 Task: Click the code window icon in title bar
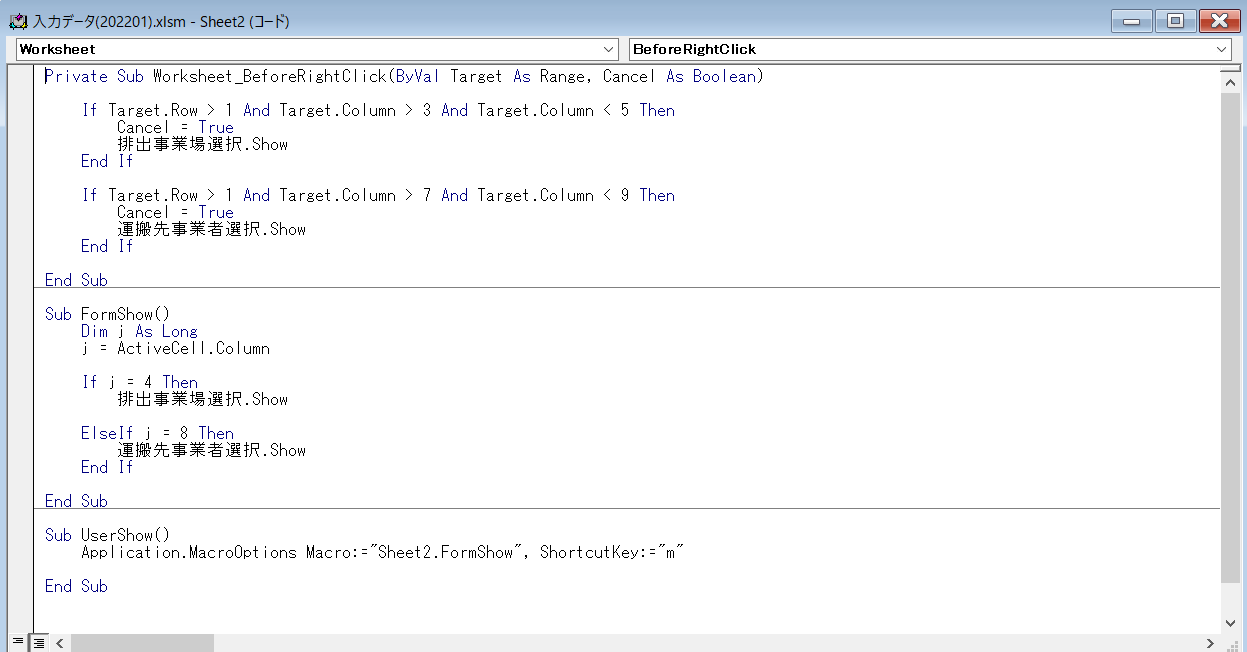[x=17, y=21]
